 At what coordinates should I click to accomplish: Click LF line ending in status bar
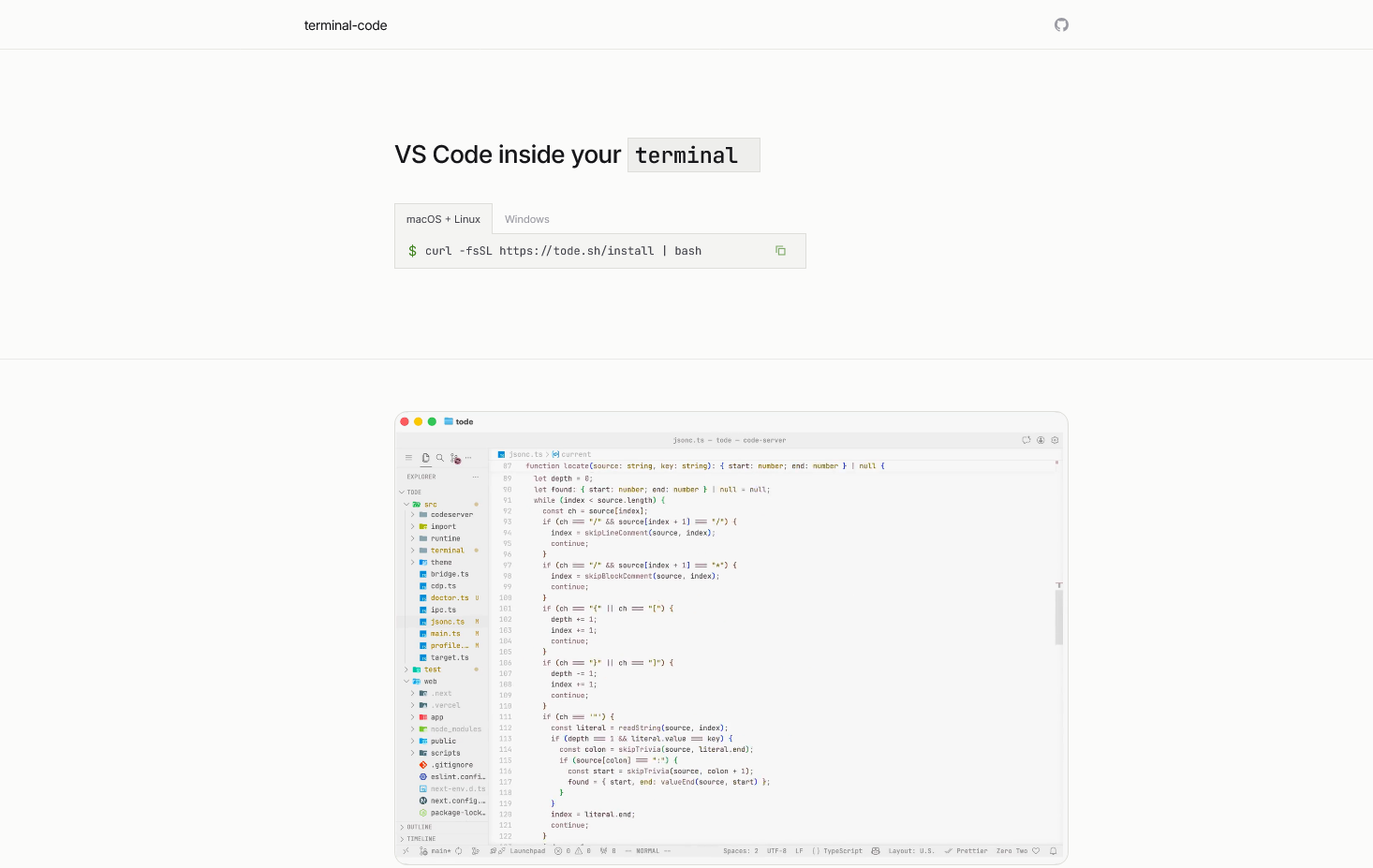pos(799,851)
